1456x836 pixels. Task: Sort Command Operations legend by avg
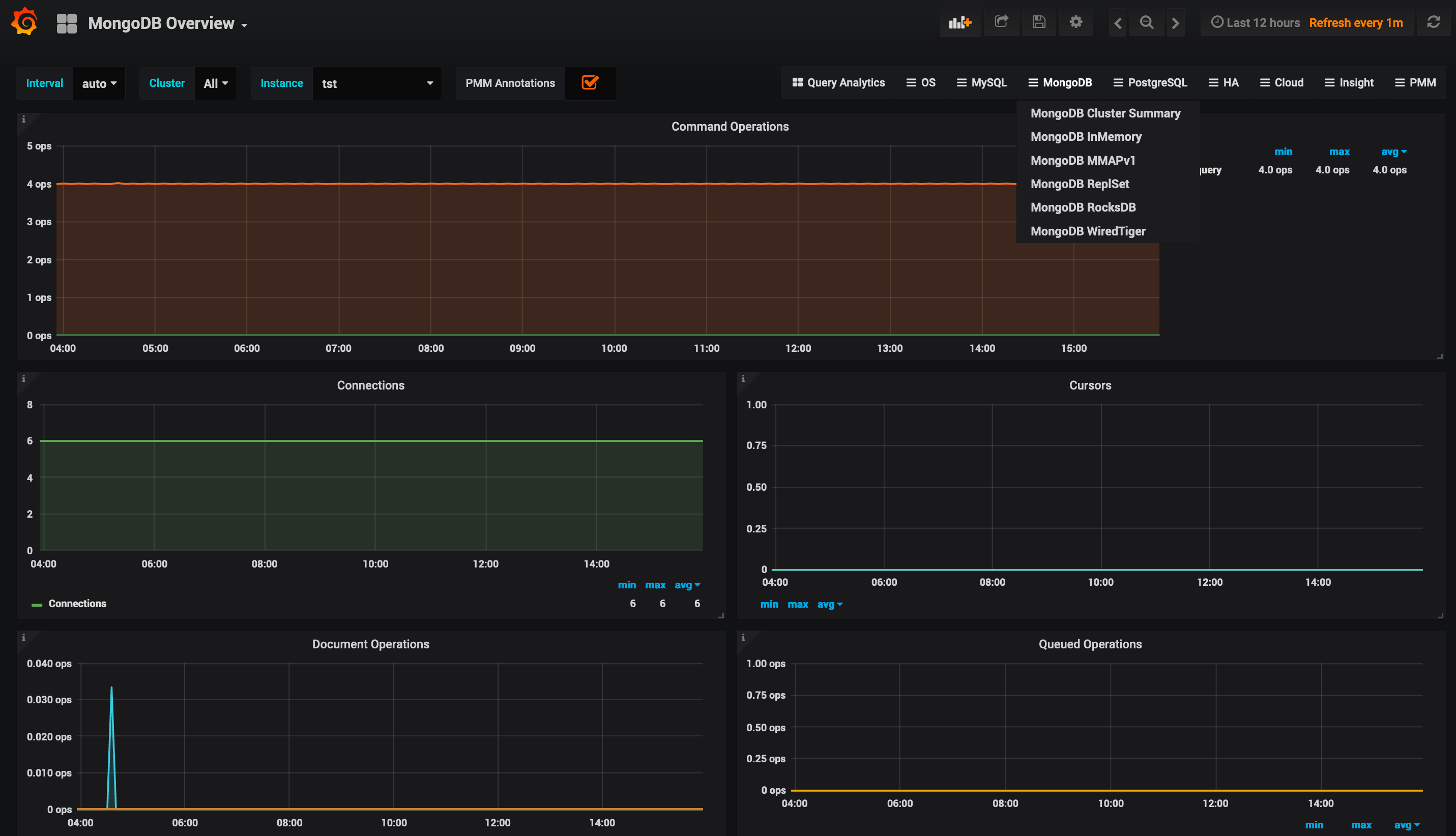pos(1393,152)
